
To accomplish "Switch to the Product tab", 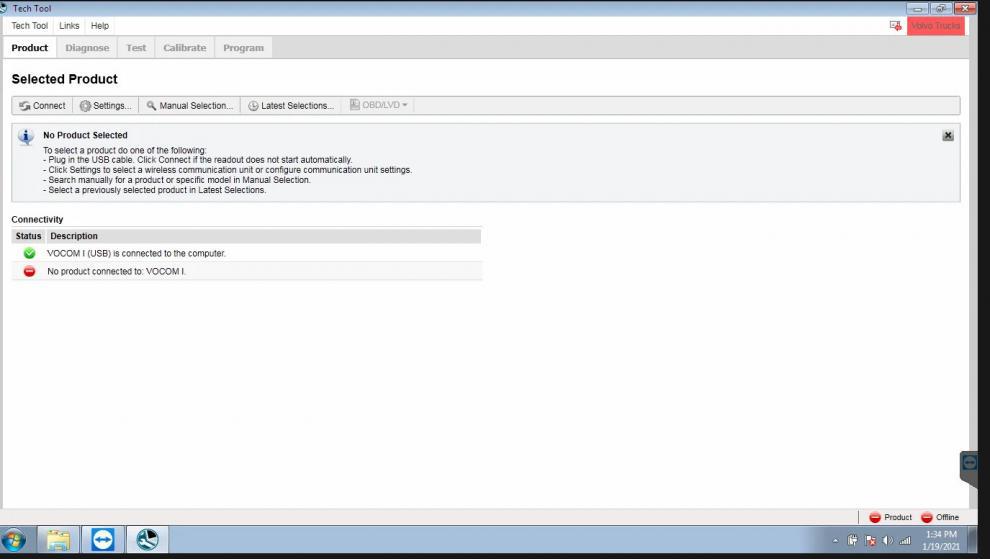I will [x=30, y=48].
